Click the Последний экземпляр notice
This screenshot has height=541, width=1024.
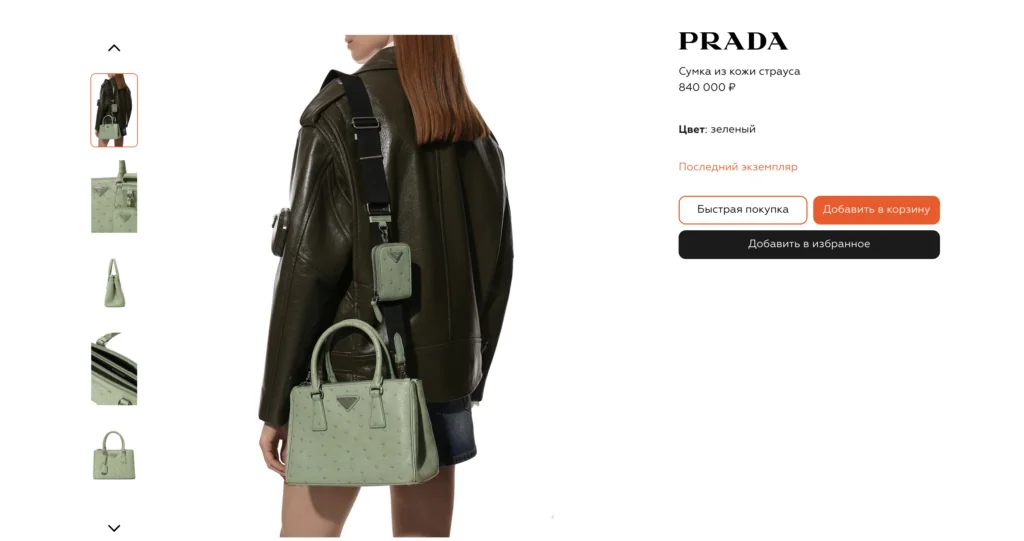[x=737, y=167]
